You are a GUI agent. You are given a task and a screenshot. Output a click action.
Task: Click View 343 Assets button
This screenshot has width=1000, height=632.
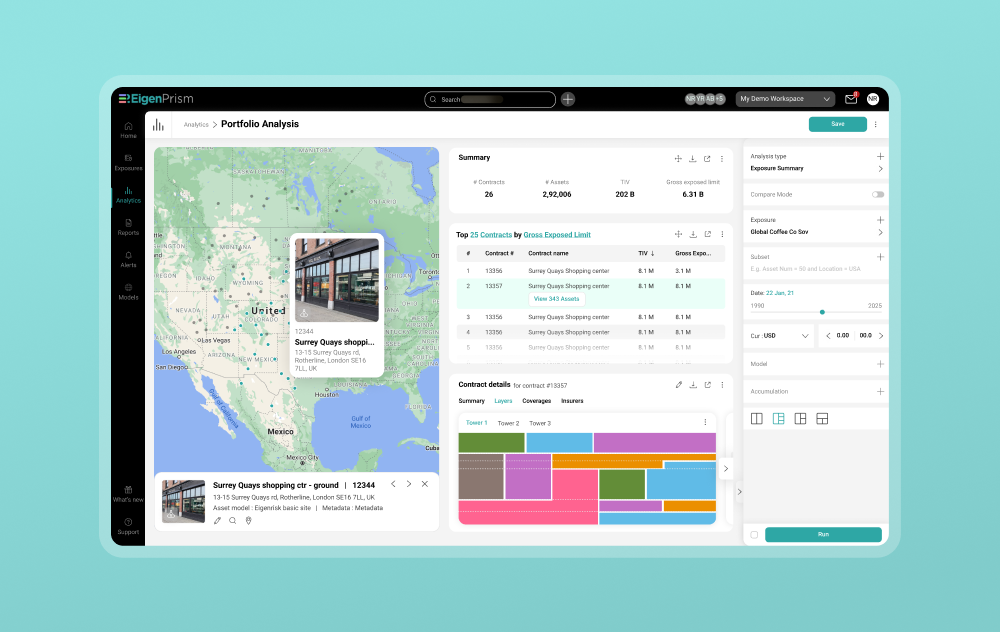pos(556,299)
